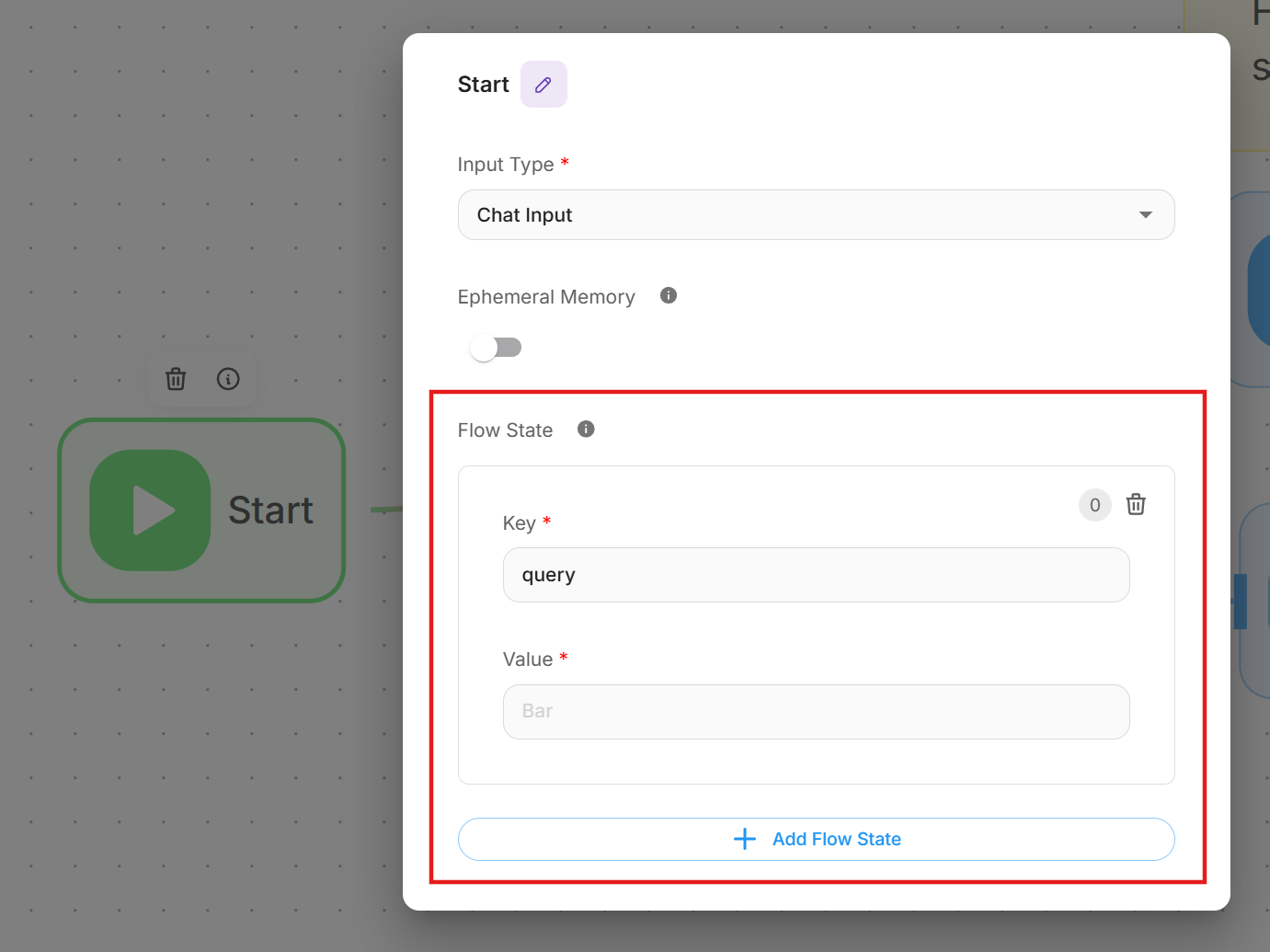This screenshot has width=1270, height=952.
Task: Open the Chat Input dropdown
Action: [x=815, y=215]
